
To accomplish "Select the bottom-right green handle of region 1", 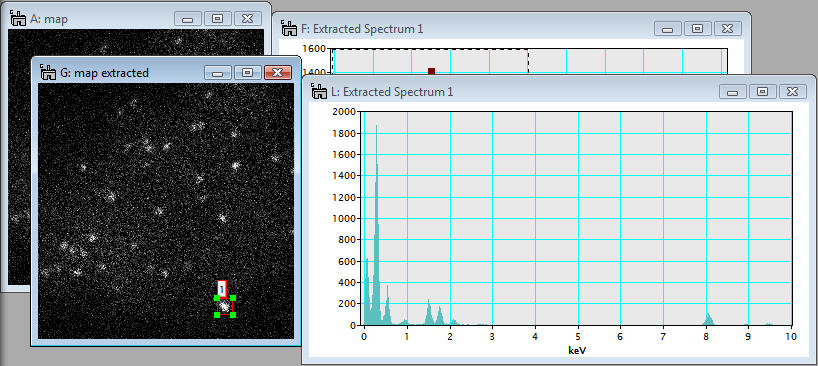I will (x=233, y=314).
